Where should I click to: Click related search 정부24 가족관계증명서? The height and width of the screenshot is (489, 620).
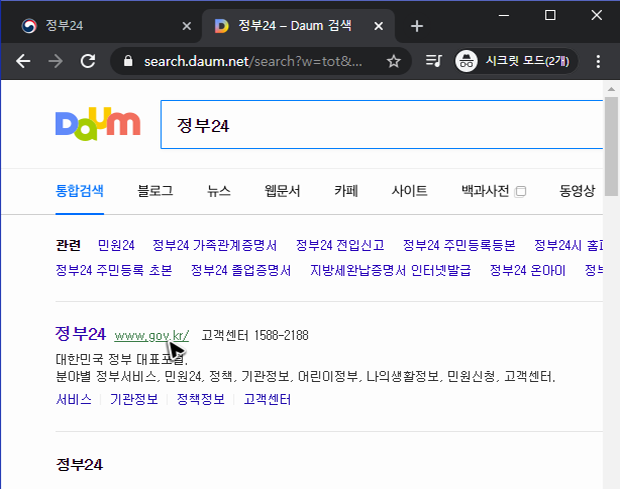pos(215,245)
